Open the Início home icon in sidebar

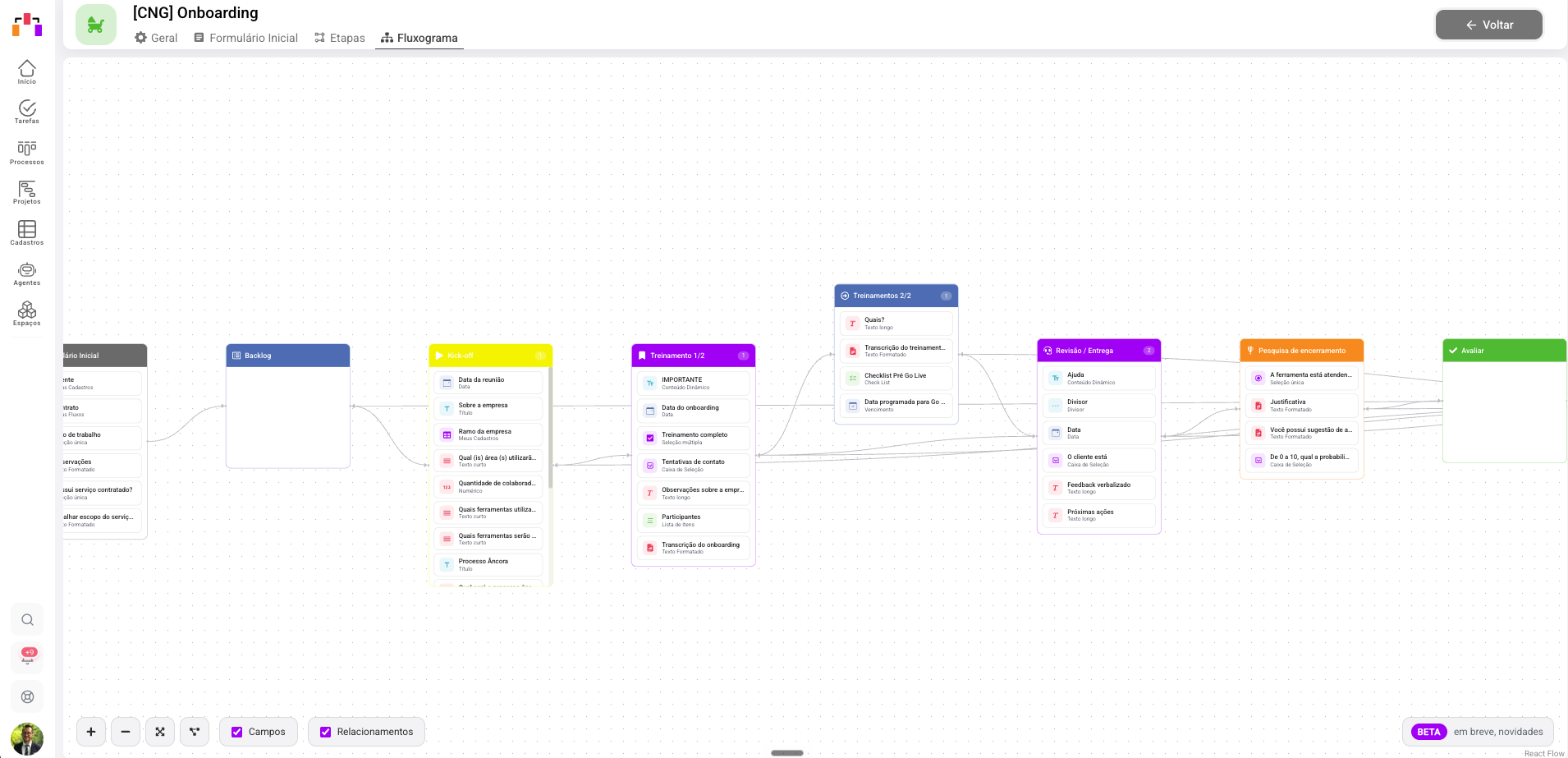[27, 72]
